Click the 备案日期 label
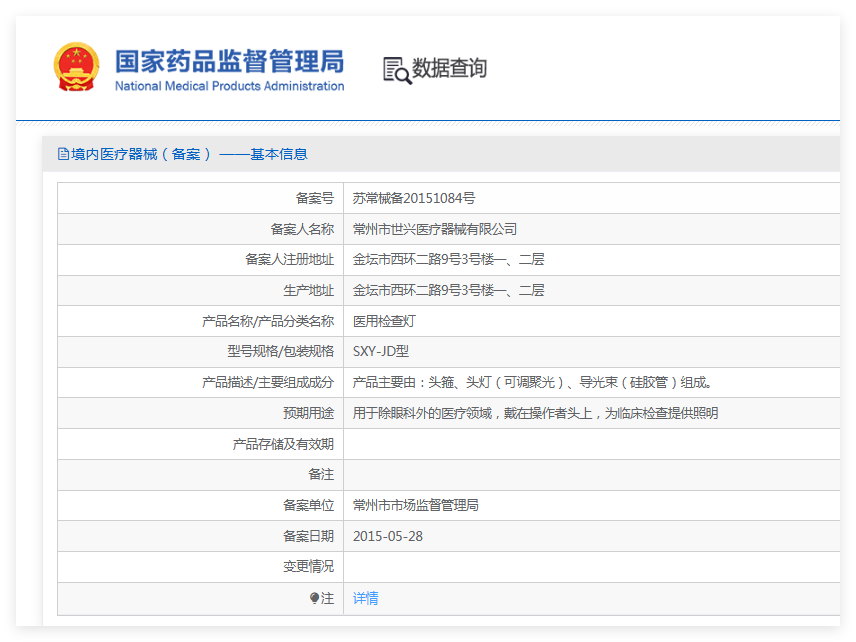 [308, 536]
